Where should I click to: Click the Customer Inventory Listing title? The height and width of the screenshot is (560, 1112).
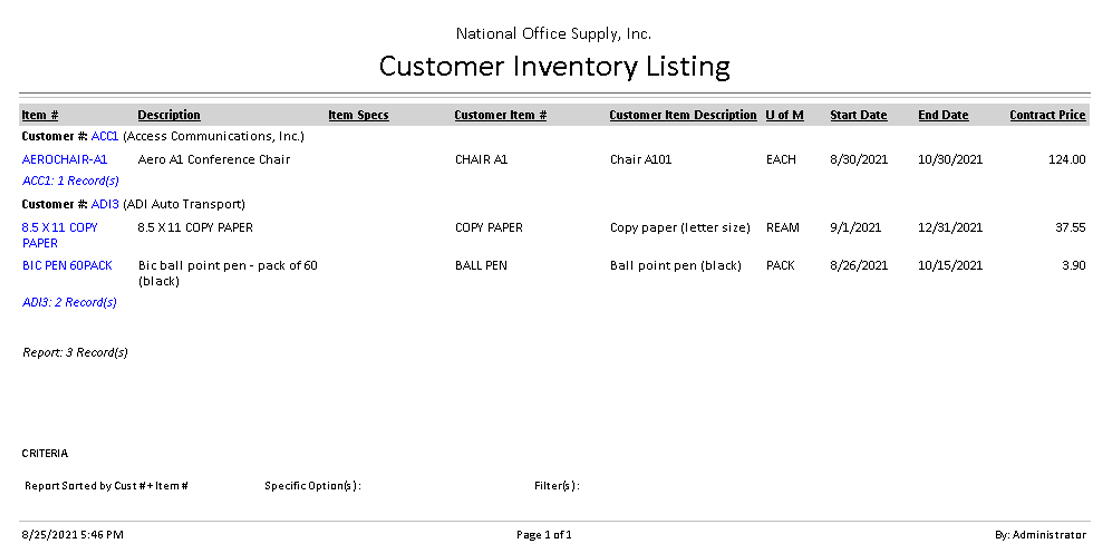click(555, 67)
